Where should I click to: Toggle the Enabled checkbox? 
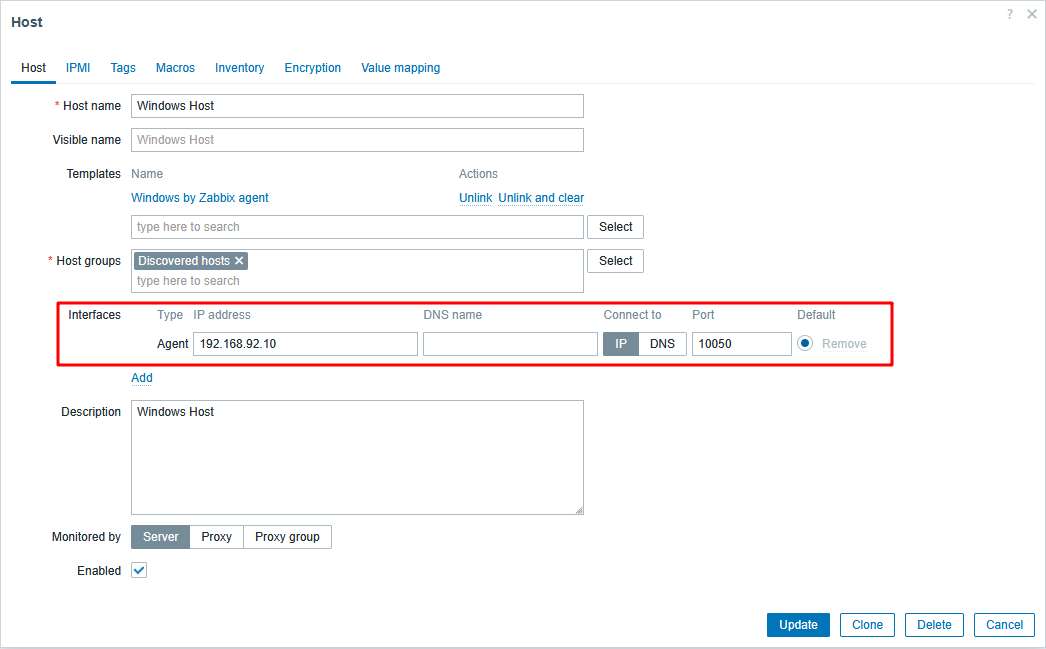point(139,571)
